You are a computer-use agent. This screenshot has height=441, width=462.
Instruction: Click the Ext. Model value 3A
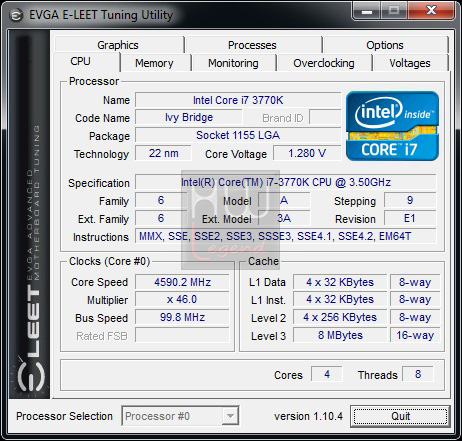[x=284, y=218]
